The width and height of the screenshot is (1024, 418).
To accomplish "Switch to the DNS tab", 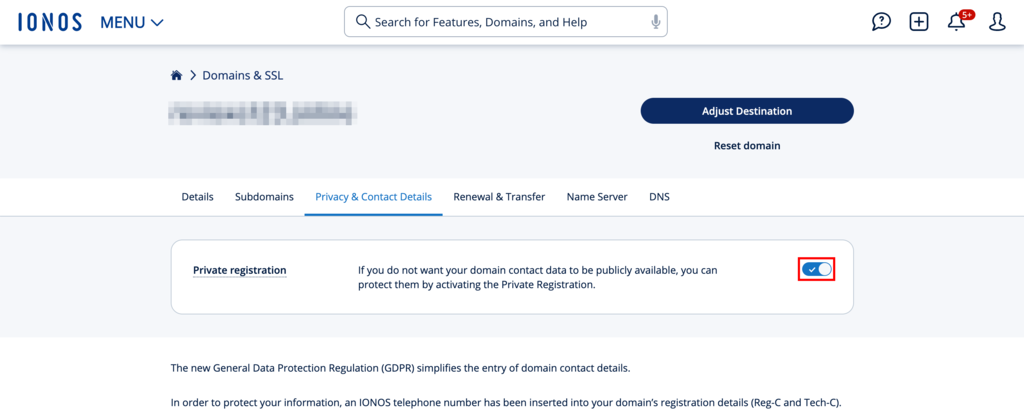I will click(x=659, y=197).
